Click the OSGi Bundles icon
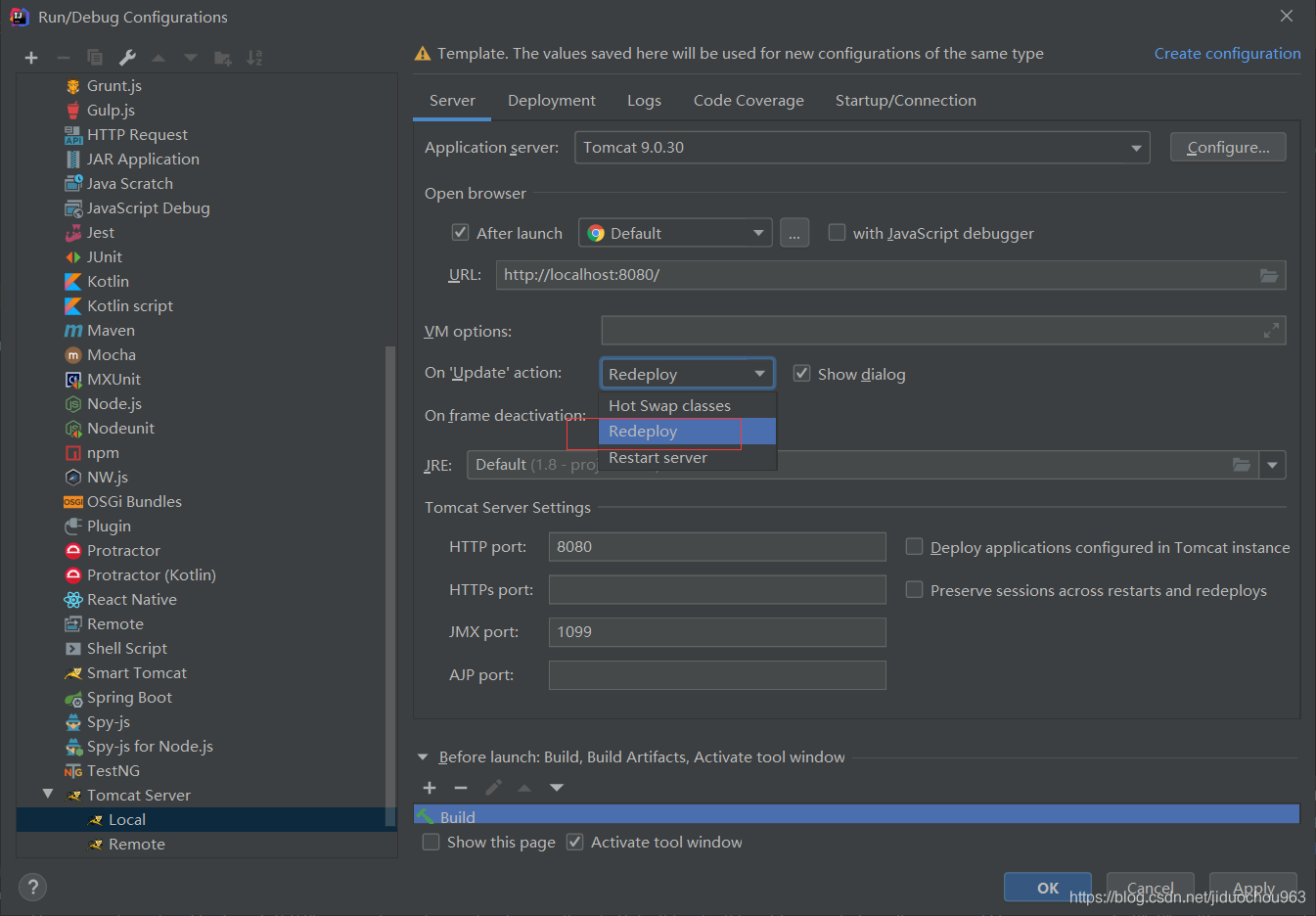 coord(73,502)
